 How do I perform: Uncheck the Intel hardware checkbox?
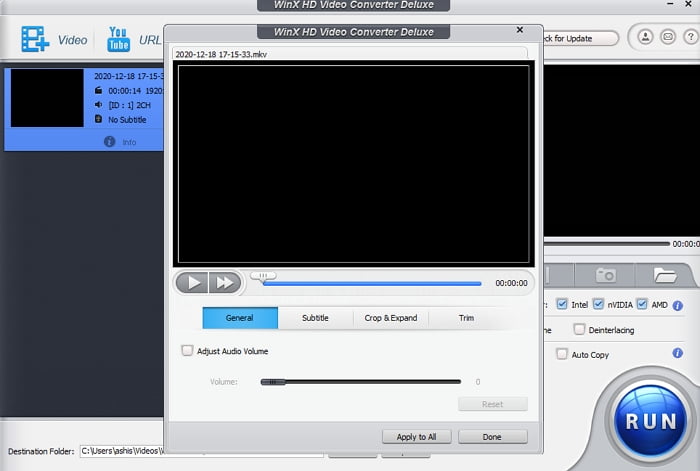click(x=562, y=304)
